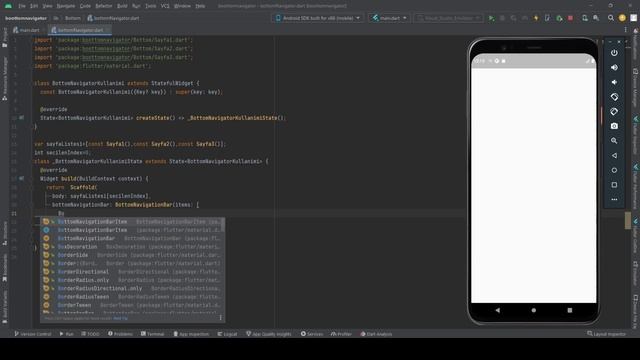Open the View menu
The image size is (640, 360).
pyautogui.click(x=47, y=6)
